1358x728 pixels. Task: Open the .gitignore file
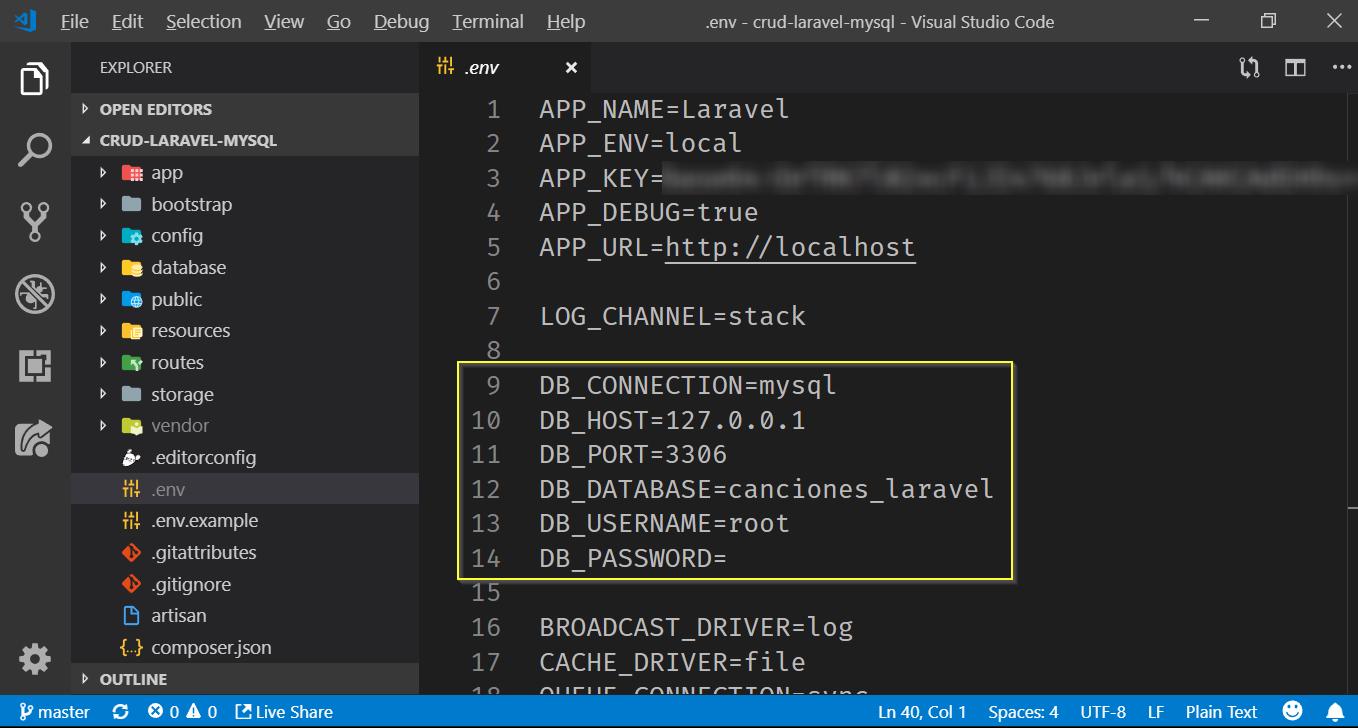[x=245, y=584]
